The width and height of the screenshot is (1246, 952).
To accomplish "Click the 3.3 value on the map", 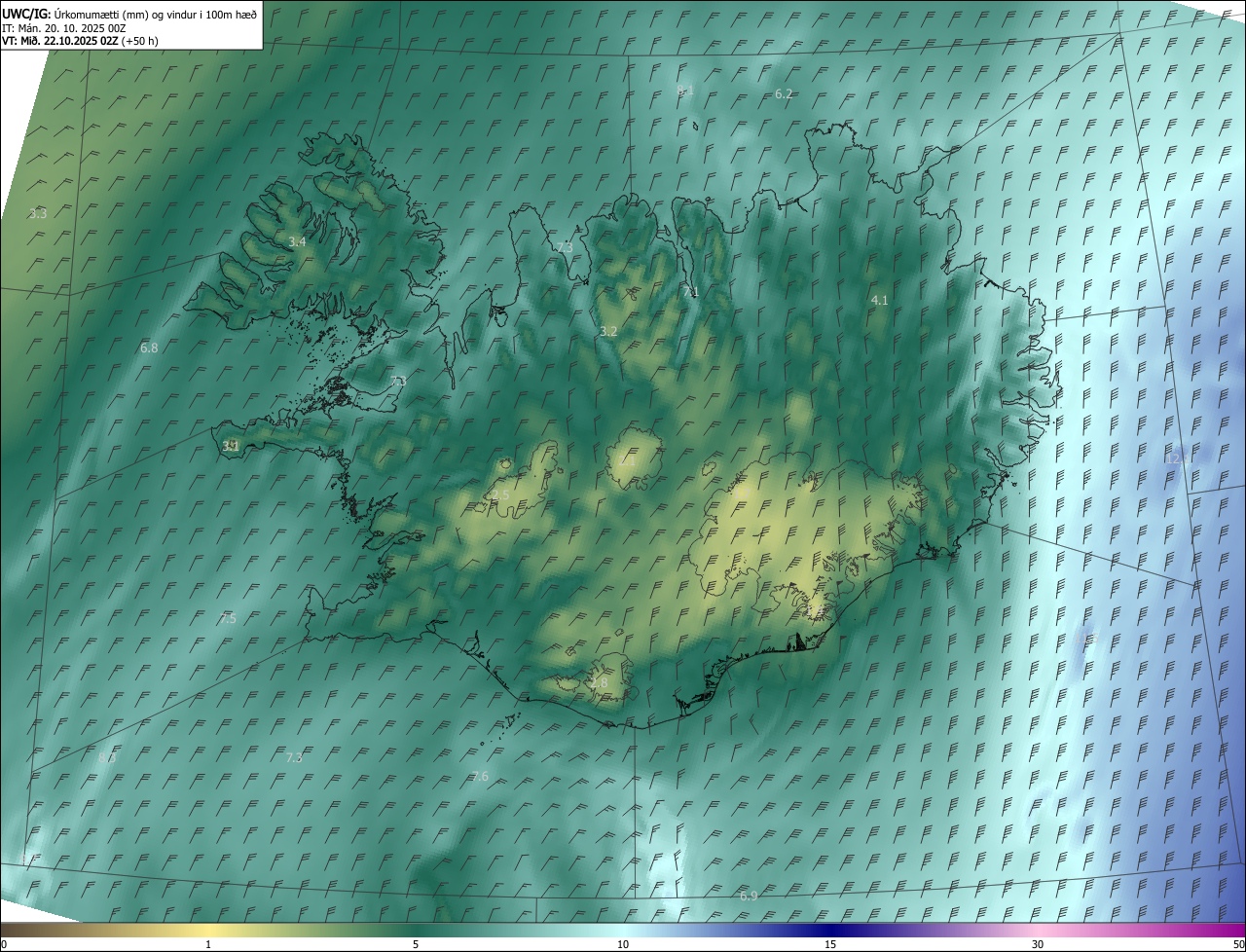I will (38, 213).
